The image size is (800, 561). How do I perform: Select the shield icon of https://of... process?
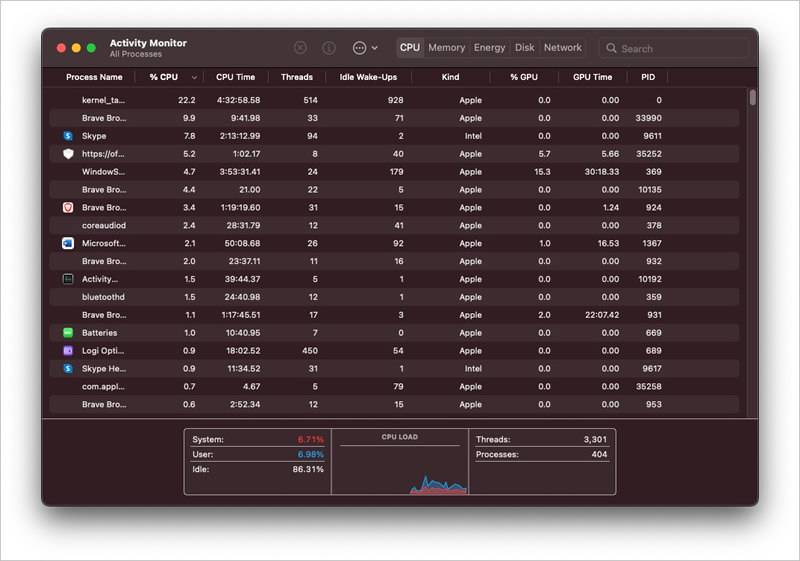68,154
